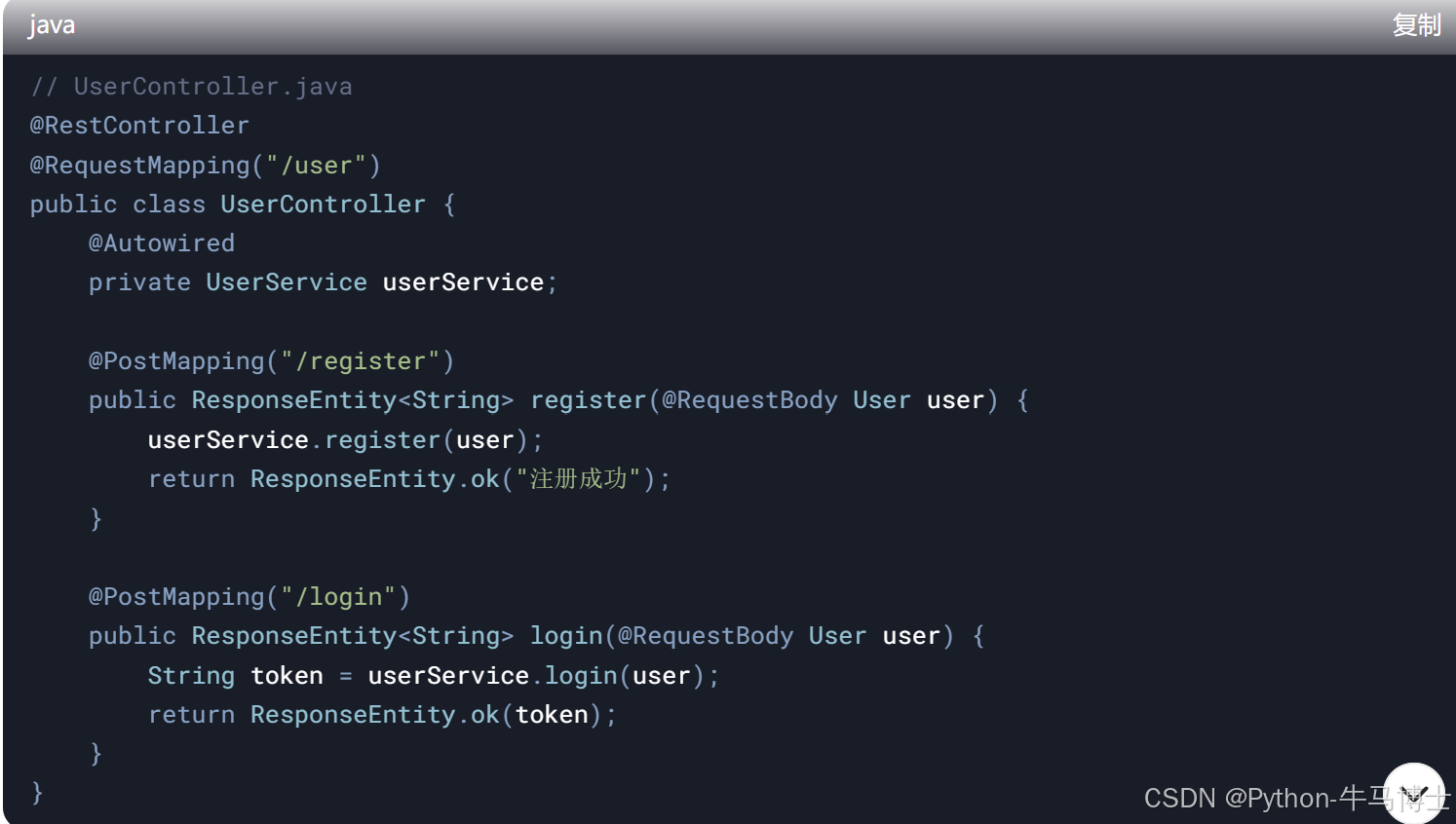Click the final closing brace of the class
This screenshot has width=1456, height=824.
coord(36,793)
